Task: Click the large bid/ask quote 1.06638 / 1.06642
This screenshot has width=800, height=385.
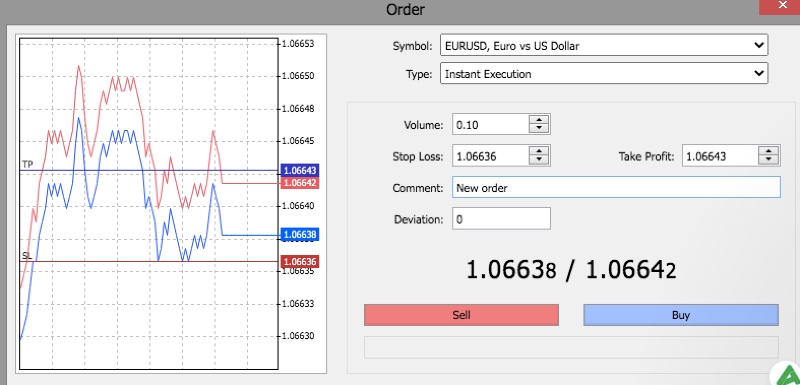Action: (571, 270)
